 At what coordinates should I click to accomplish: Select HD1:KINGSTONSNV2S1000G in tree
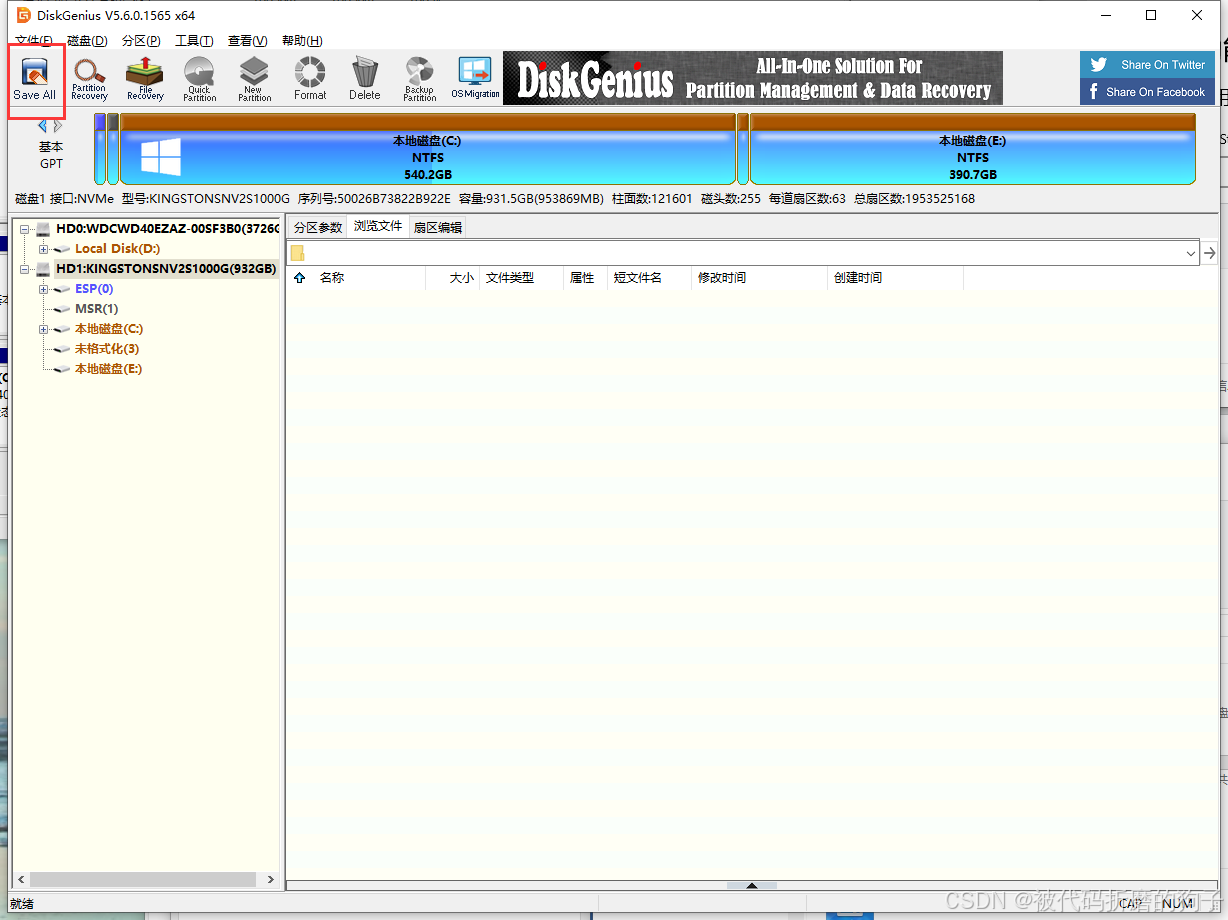[x=166, y=269]
